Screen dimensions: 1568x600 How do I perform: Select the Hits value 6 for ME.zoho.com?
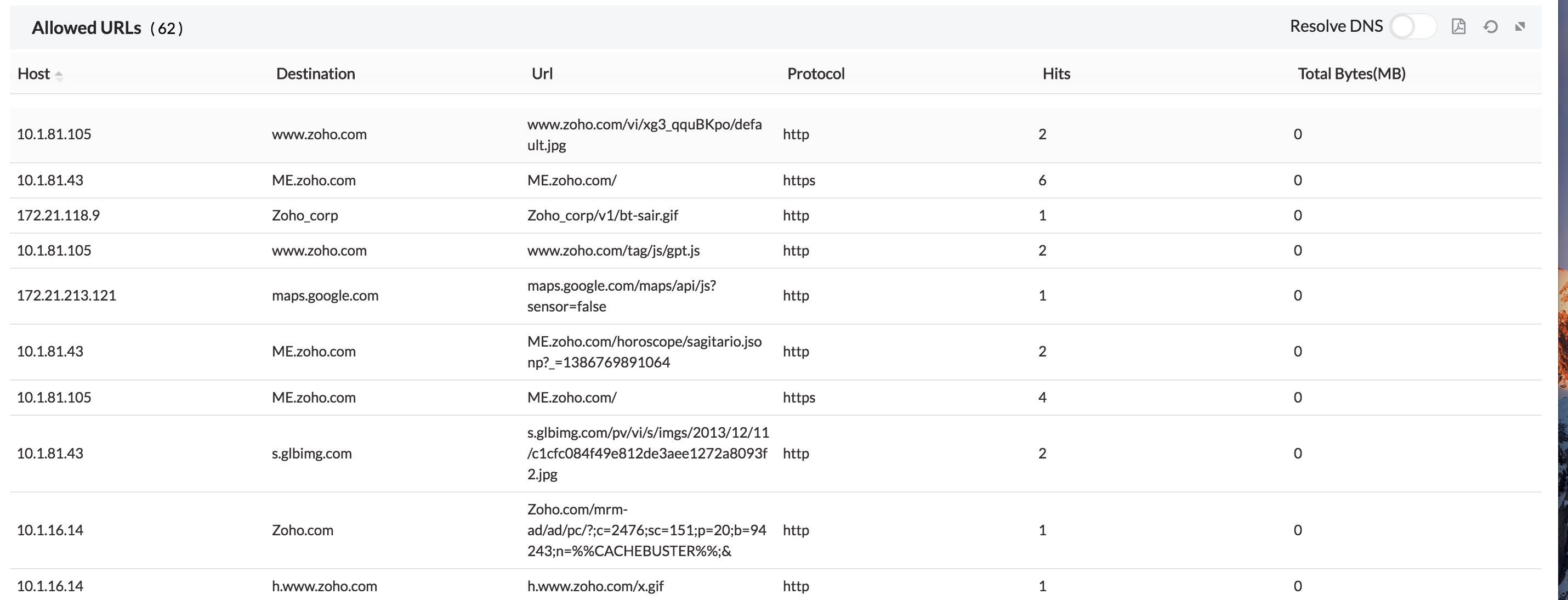click(1043, 180)
